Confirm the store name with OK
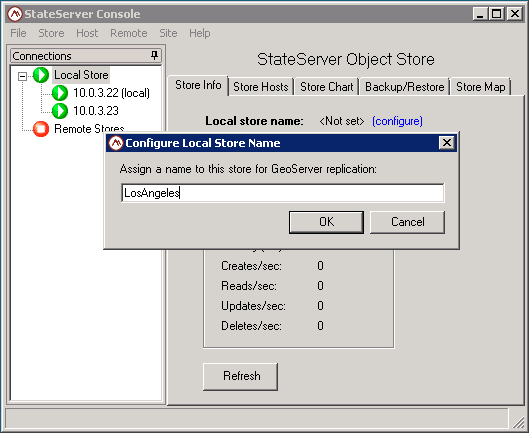Screen dimensions: 529x433 click(x=326, y=222)
